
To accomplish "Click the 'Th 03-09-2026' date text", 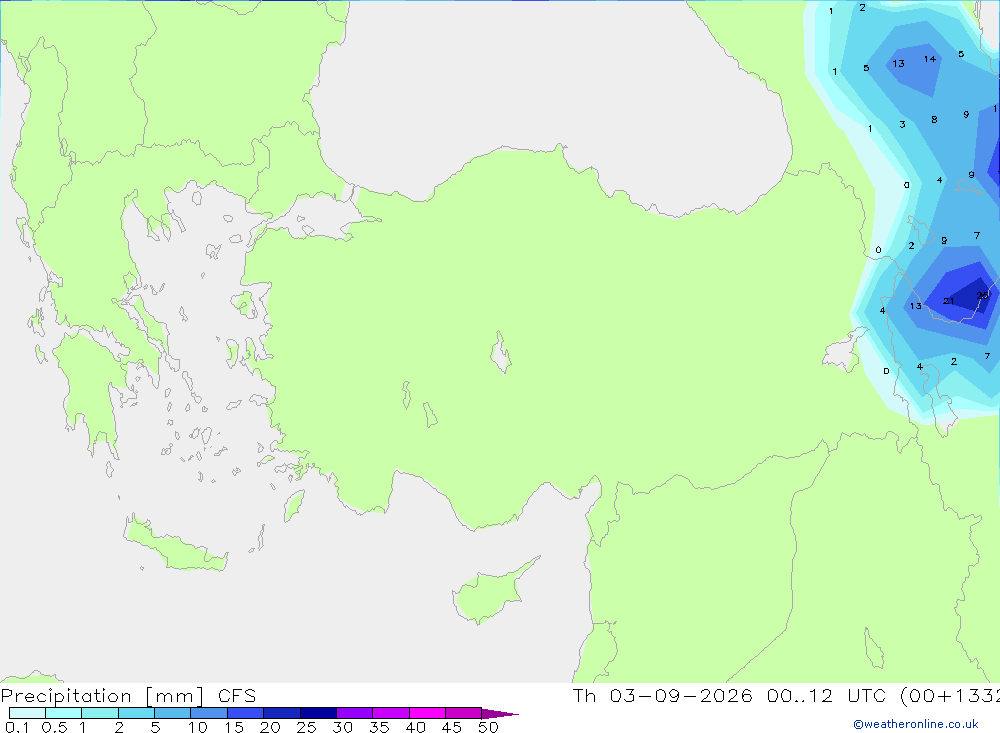I will (x=662, y=696).
